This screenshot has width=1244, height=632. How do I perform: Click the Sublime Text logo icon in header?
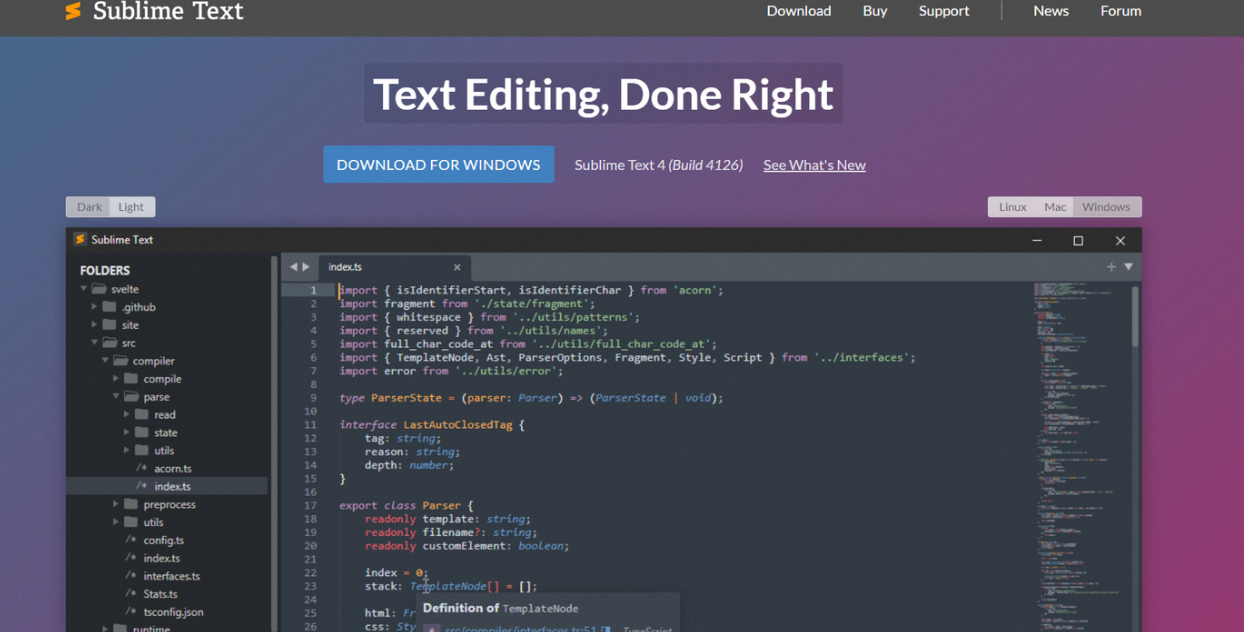[73, 11]
